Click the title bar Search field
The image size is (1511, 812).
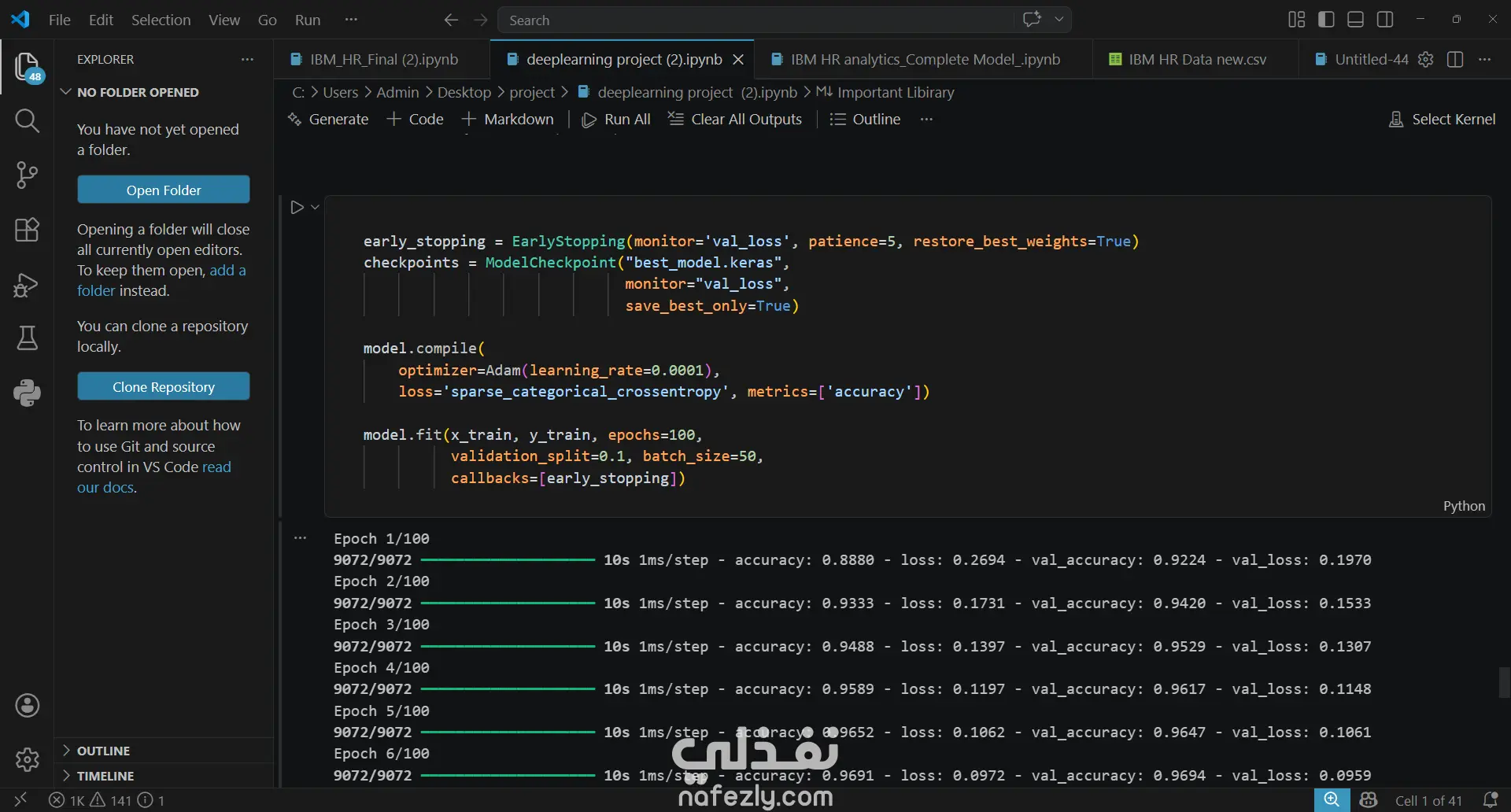coord(756,20)
